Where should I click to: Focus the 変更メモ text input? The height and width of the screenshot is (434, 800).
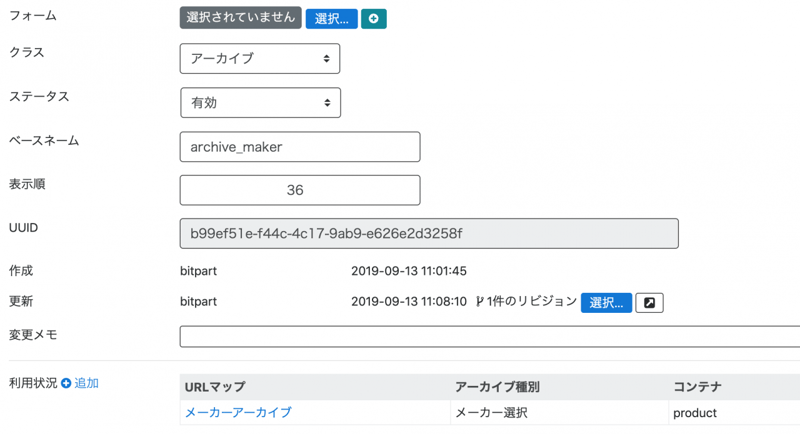(x=489, y=336)
